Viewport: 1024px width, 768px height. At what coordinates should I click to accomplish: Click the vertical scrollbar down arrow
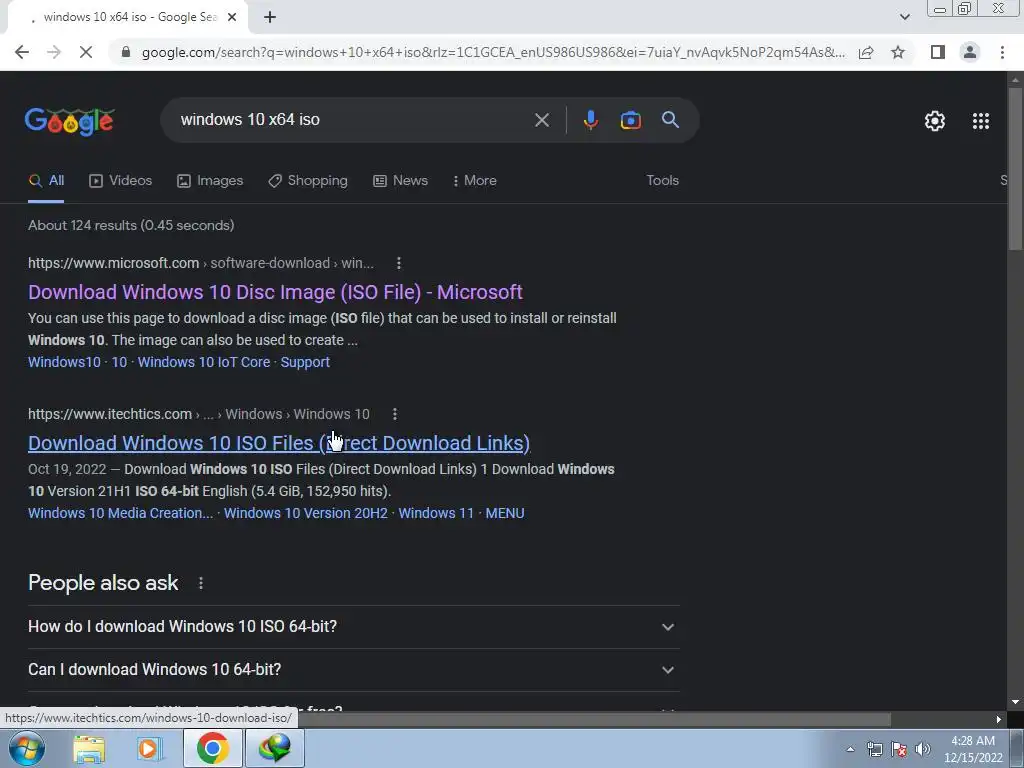[x=1014, y=703]
